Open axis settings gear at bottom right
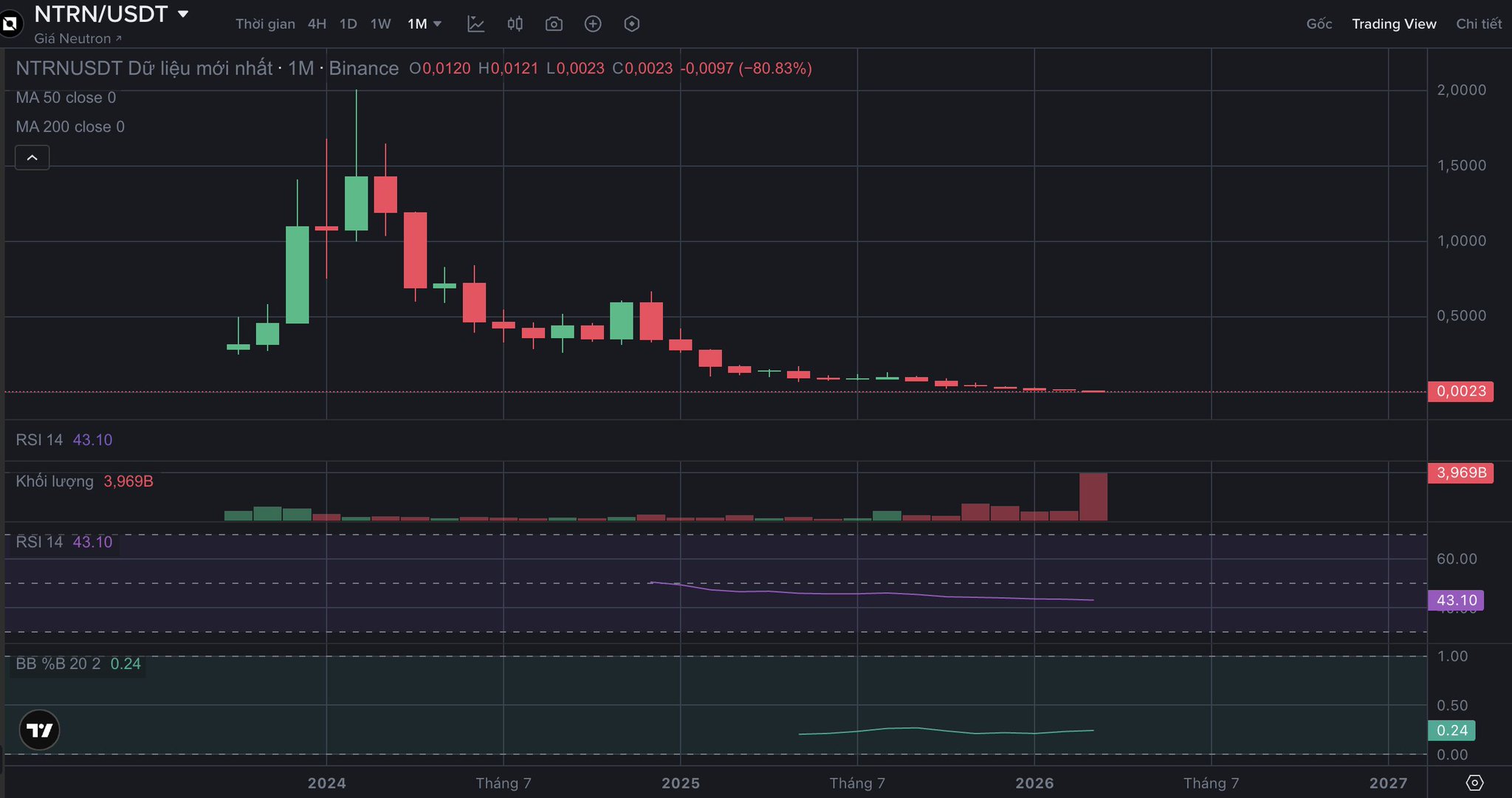1512x798 pixels. click(1474, 783)
